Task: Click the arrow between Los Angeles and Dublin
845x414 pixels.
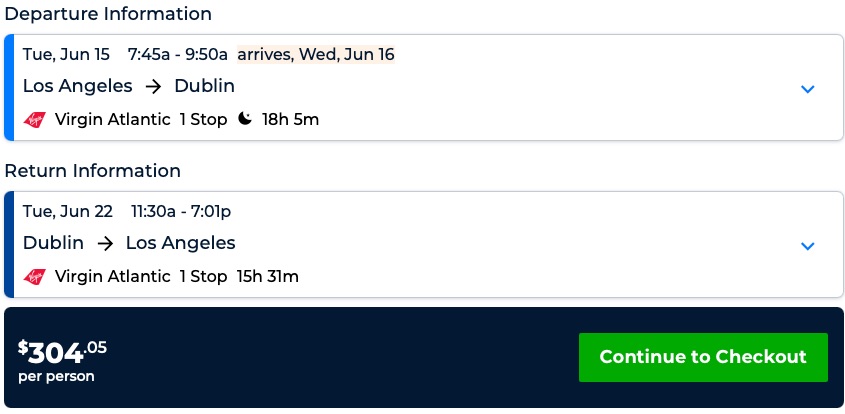Action: 153,87
